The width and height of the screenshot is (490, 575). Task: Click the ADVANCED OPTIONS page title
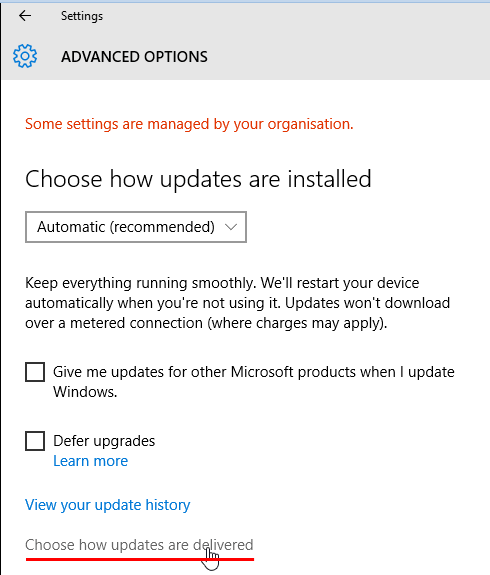pos(134,57)
